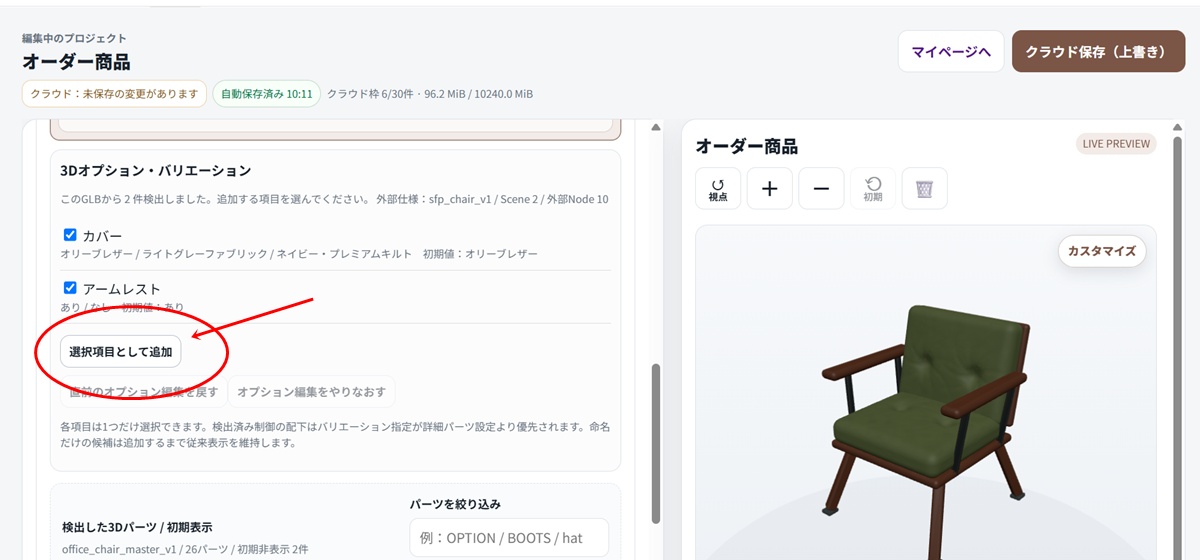Click 選択項目として追加 button

121,352
